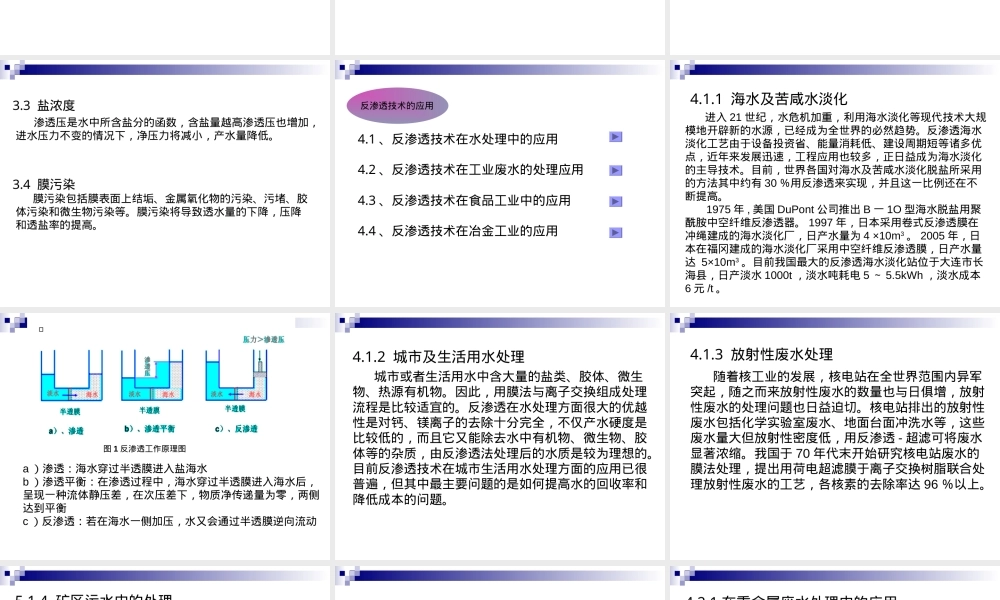The width and height of the screenshot is (1000, 600).
Task: Open link 4.3、反渗透技术在食品工业中的应用
Action: (x=464, y=200)
